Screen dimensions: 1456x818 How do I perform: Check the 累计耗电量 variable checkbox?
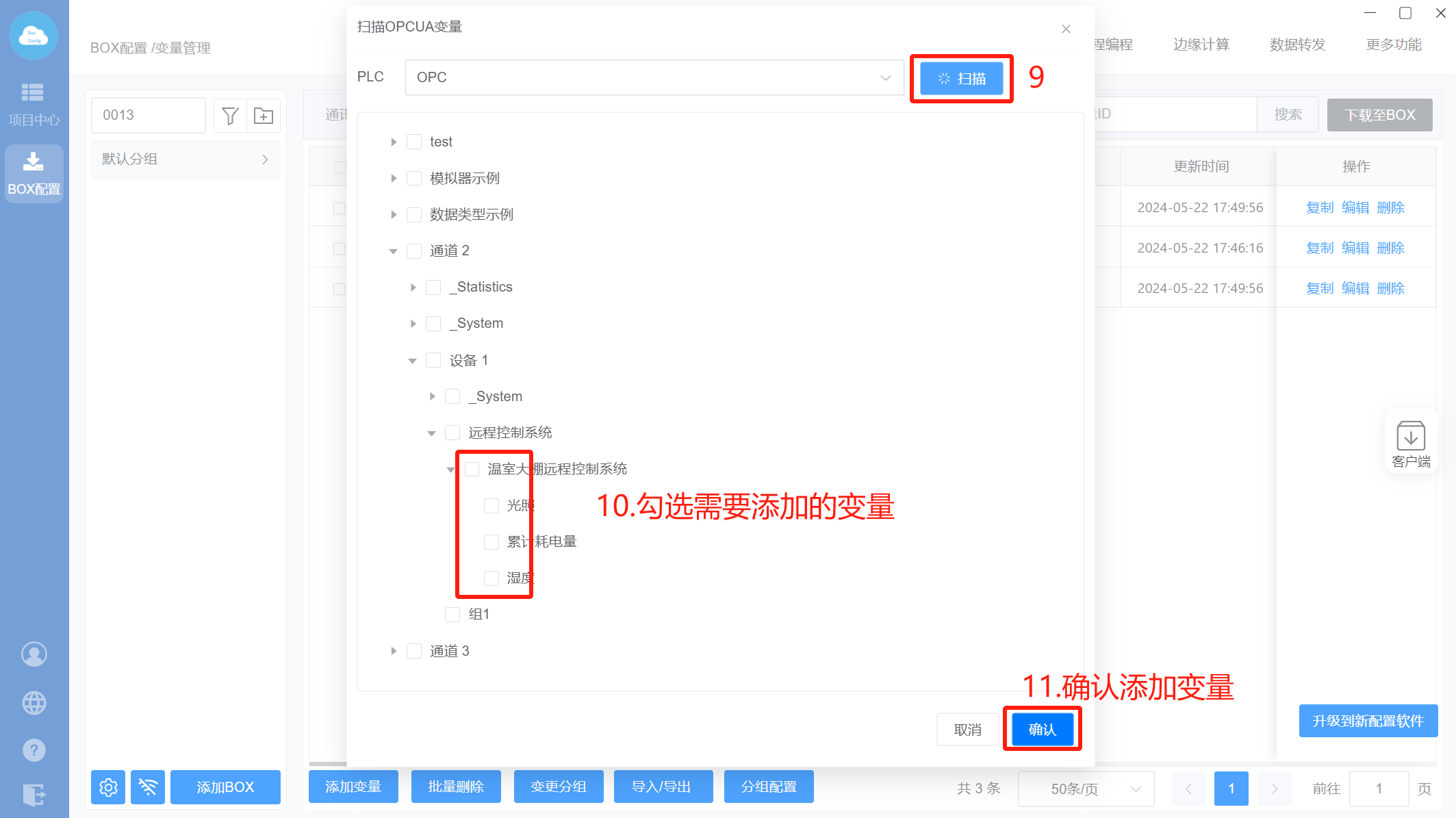coord(491,542)
